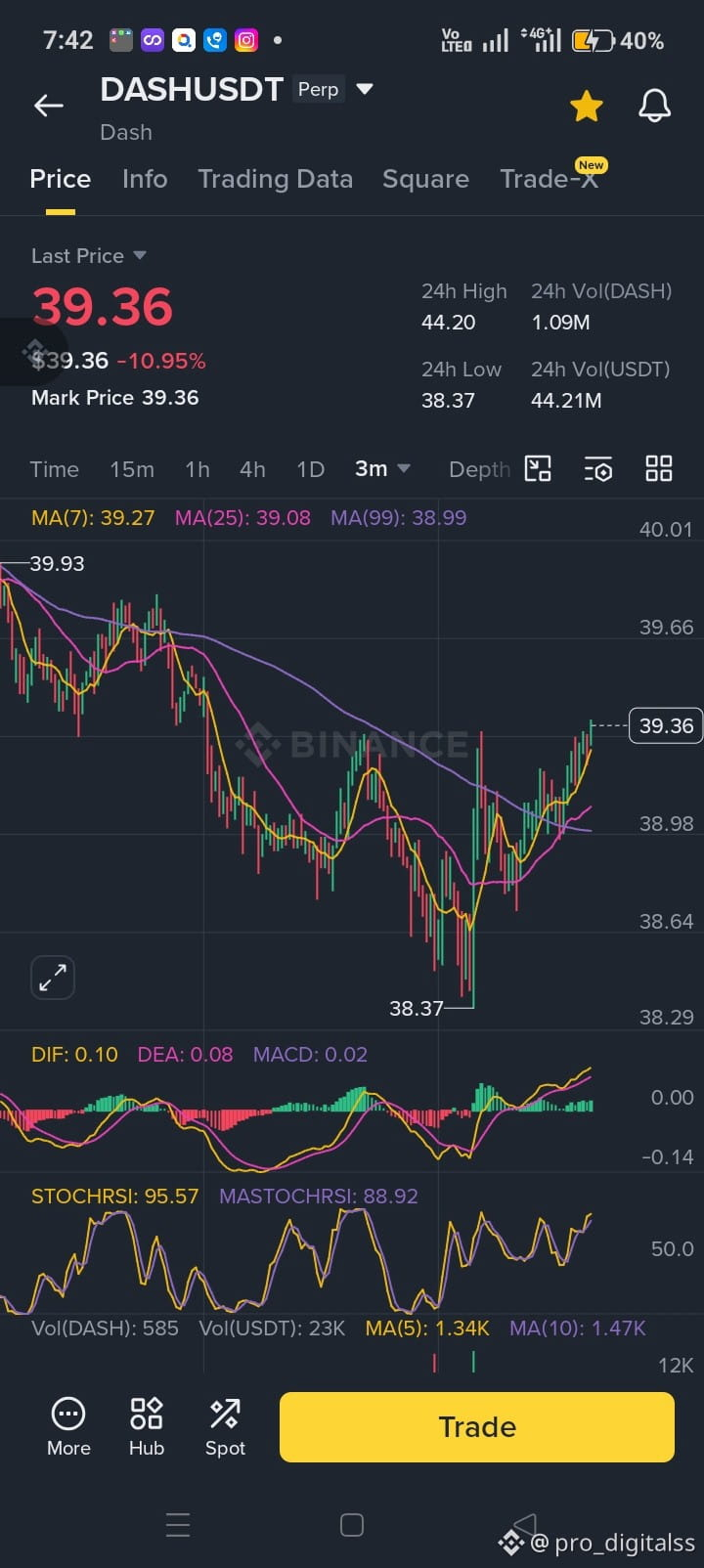Select the 4h timeframe
This screenshot has width=704, height=1568.
(x=252, y=469)
